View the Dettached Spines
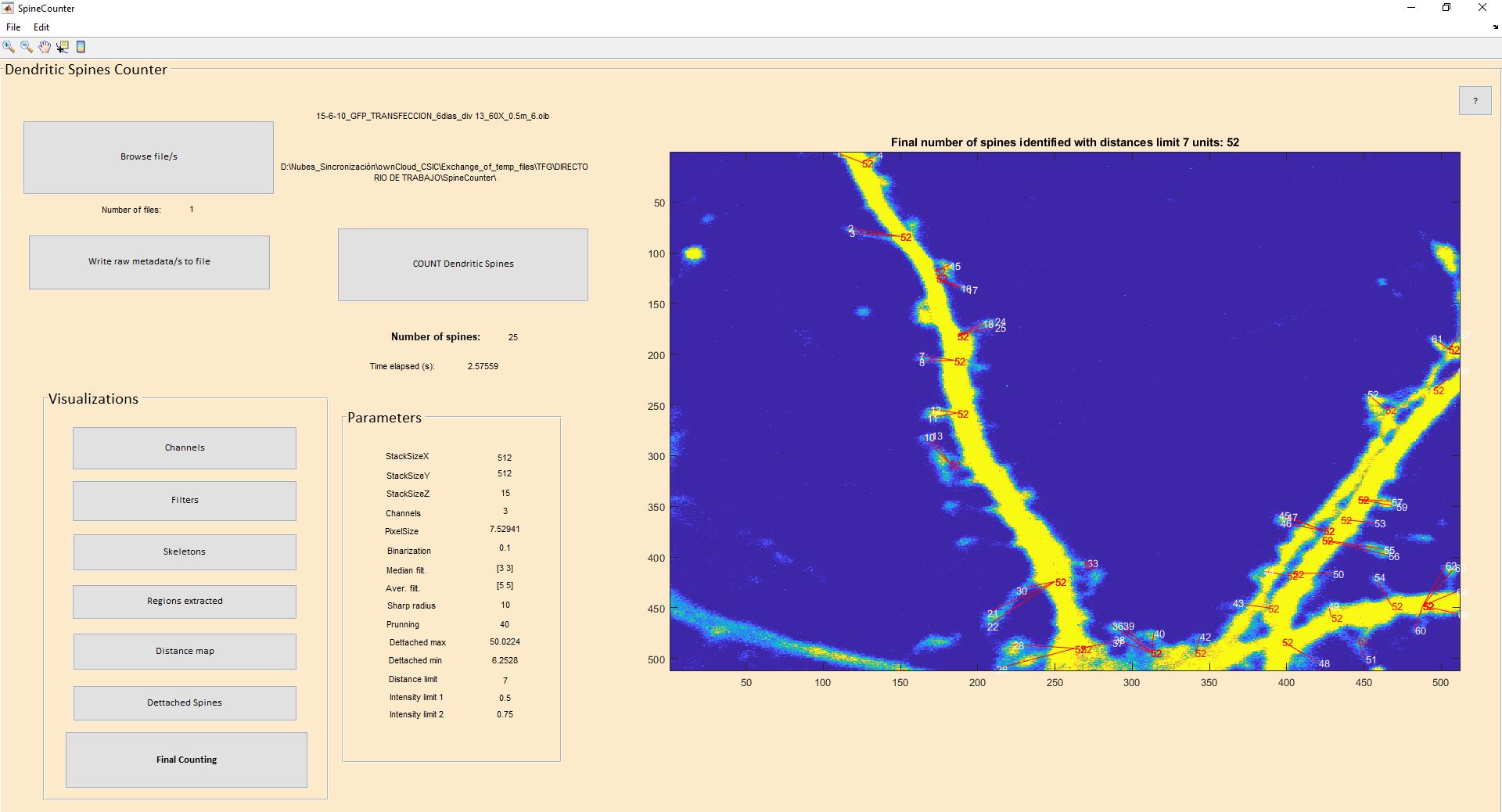This screenshot has width=1502, height=812. coord(185,703)
